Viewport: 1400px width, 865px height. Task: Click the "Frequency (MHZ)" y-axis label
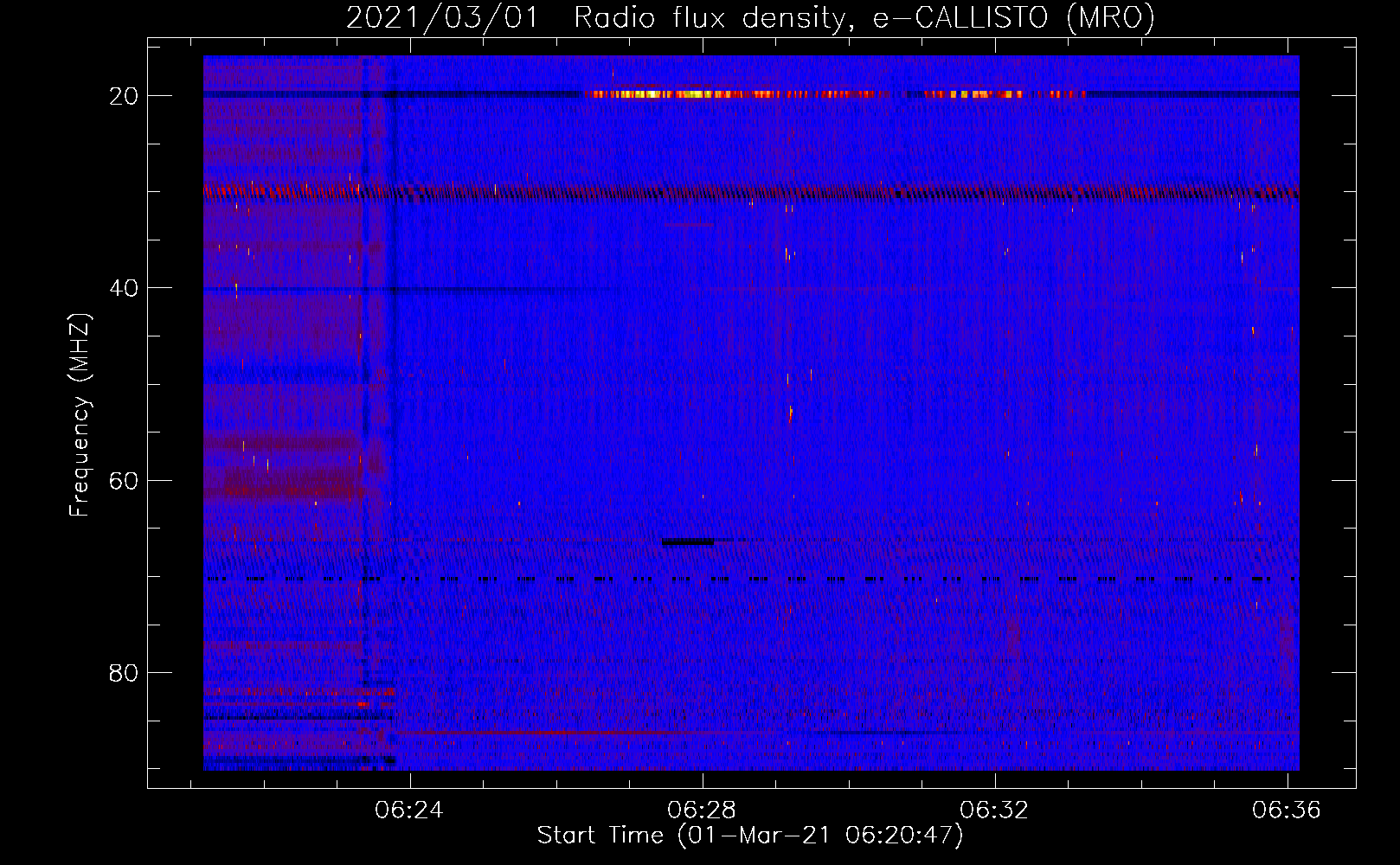(80, 415)
